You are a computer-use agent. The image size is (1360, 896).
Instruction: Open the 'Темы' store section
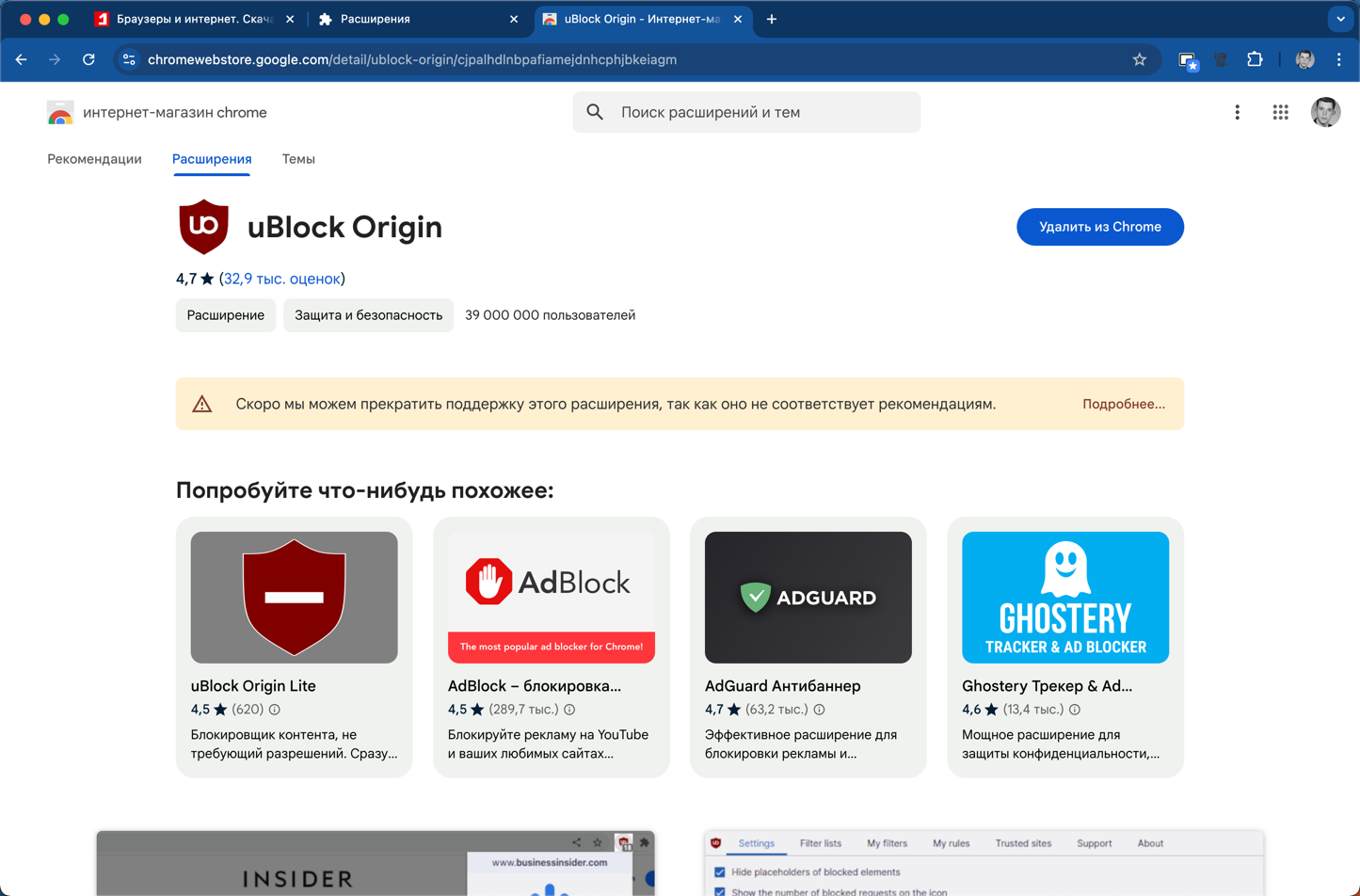coord(298,159)
